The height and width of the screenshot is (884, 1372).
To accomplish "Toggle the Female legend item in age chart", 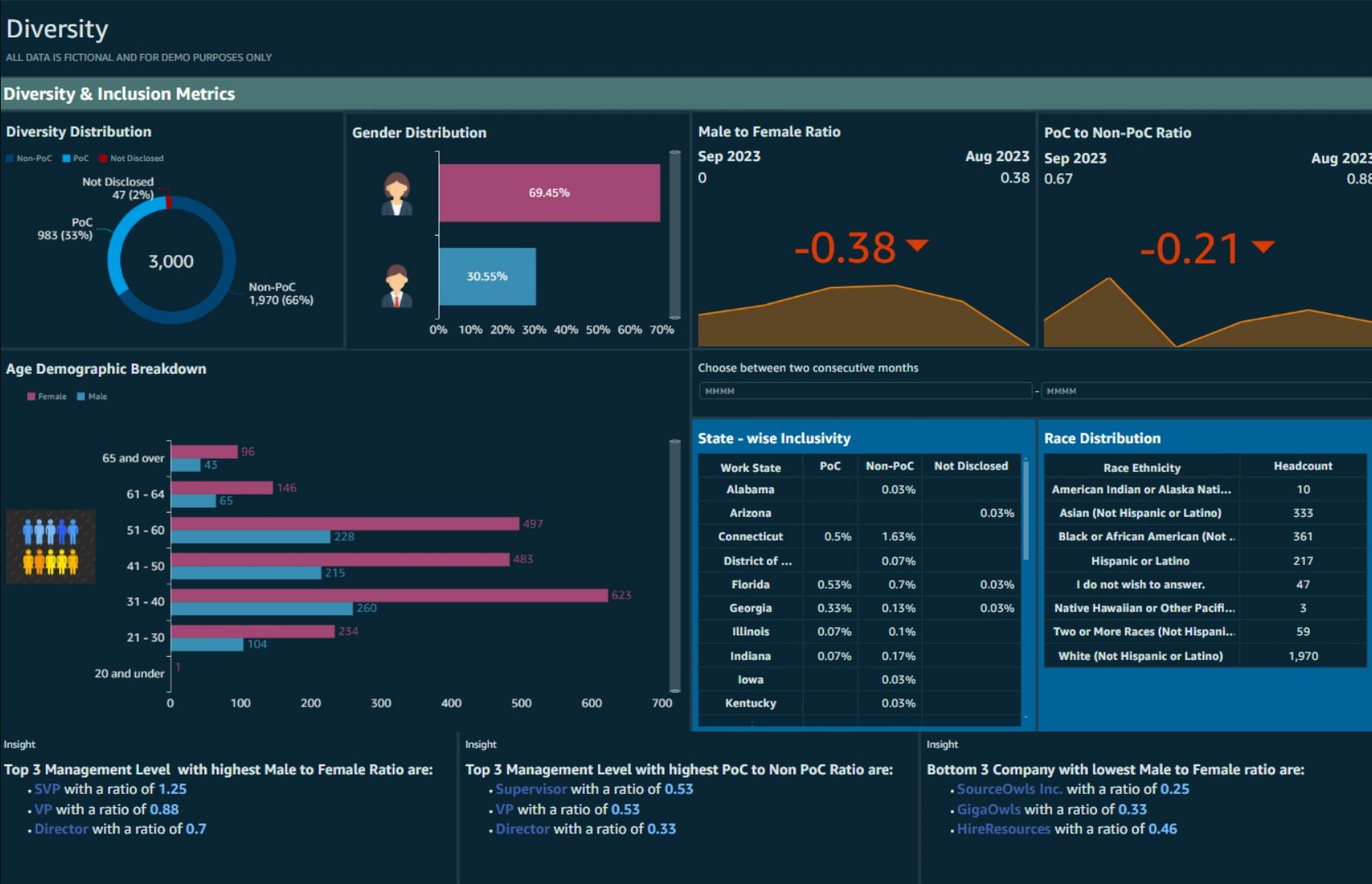I will click(47, 397).
